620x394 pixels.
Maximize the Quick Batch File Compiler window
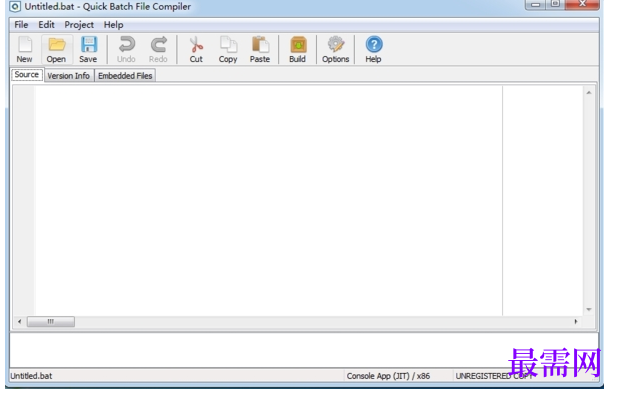(556, 4)
